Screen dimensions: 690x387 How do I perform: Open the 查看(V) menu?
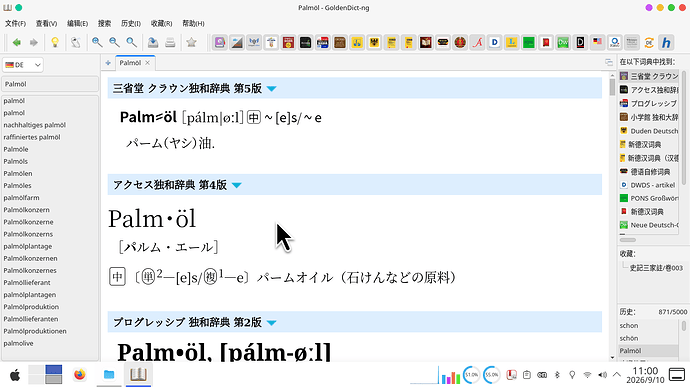click(x=47, y=23)
